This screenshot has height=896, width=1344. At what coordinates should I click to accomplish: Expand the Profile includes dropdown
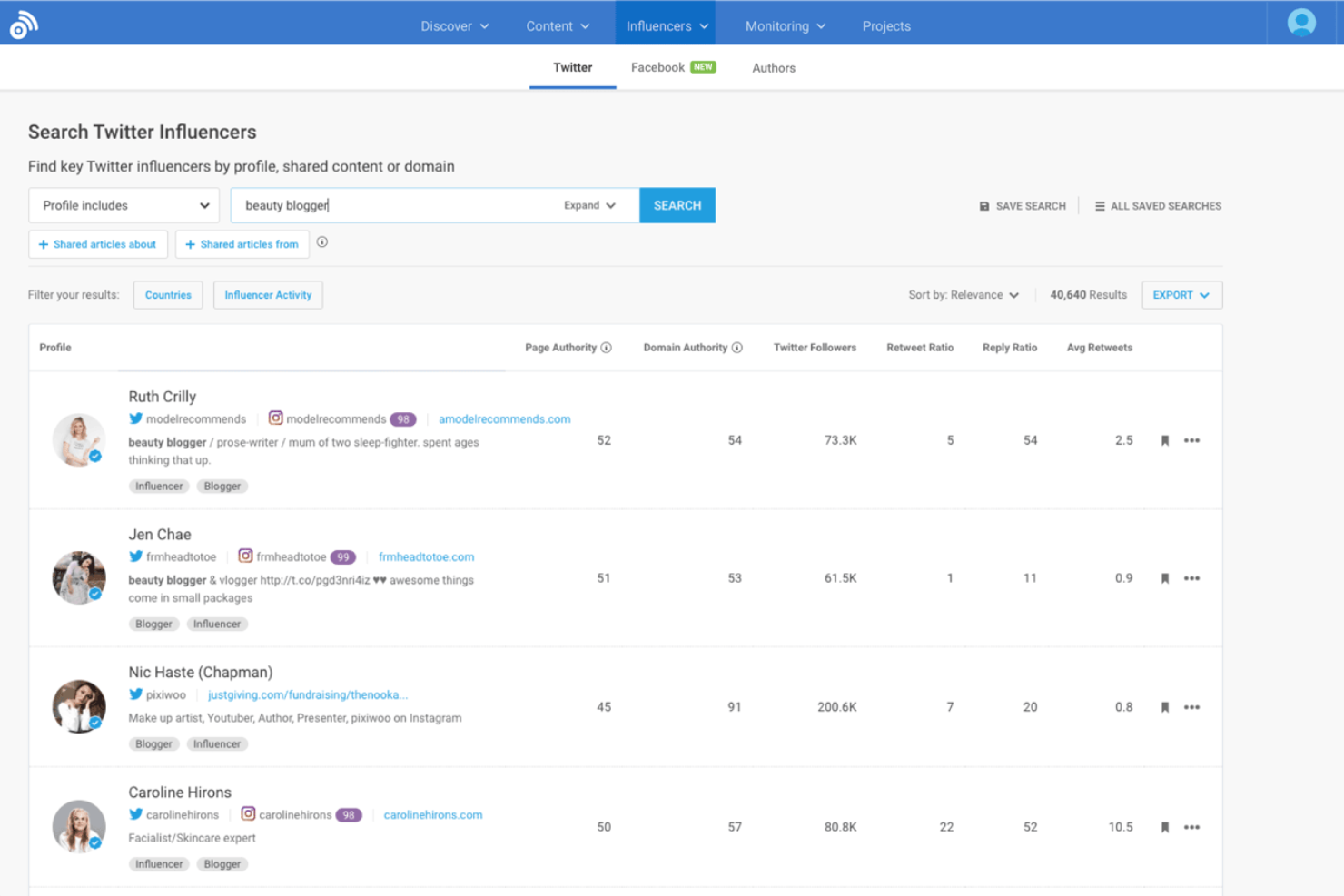click(124, 204)
